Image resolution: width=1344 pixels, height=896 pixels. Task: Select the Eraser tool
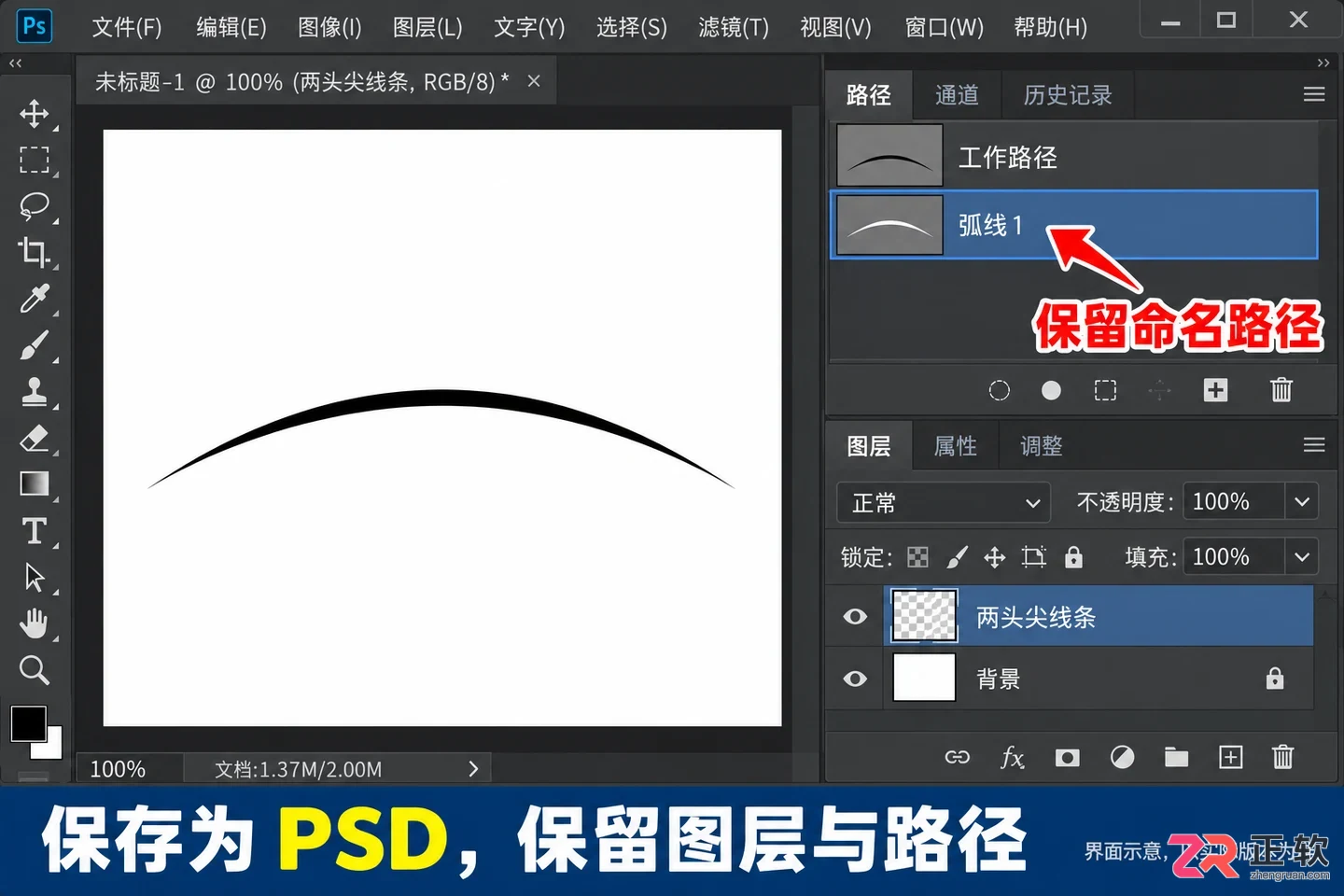click(35, 438)
